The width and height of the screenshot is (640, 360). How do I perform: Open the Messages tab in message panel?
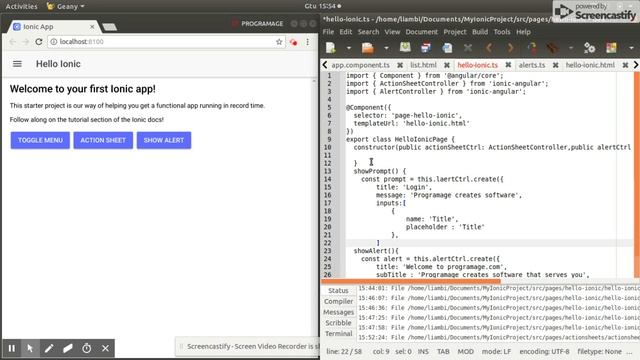point(338,312)
